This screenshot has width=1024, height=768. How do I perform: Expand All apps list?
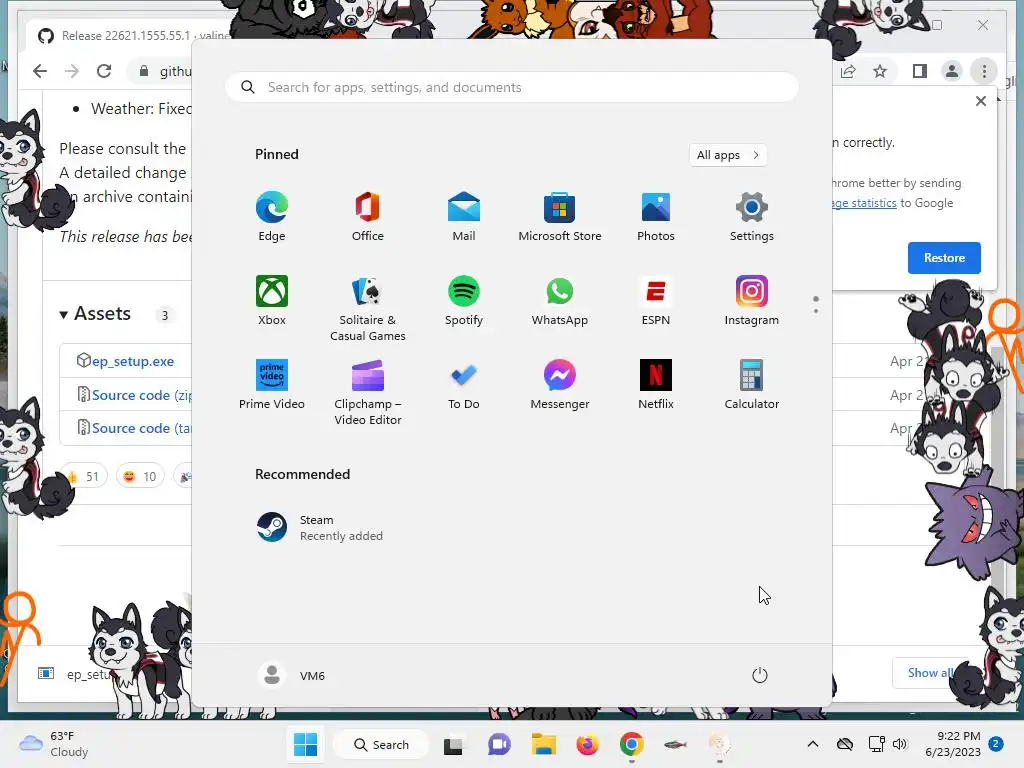pyautogui.click(x=728, y=155)
